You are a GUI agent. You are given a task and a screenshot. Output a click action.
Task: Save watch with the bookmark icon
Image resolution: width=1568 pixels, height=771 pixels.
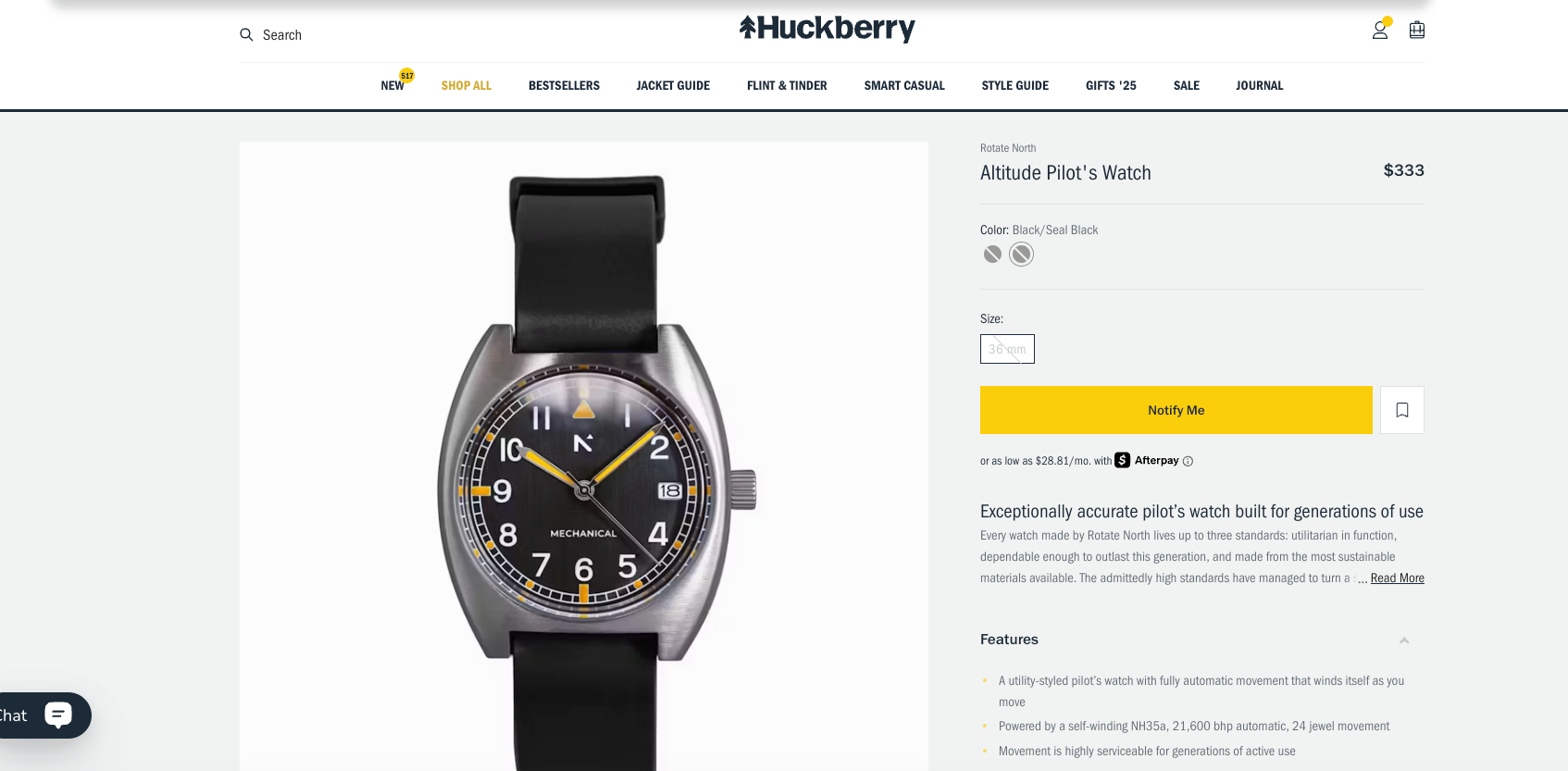coord(1401,410)
